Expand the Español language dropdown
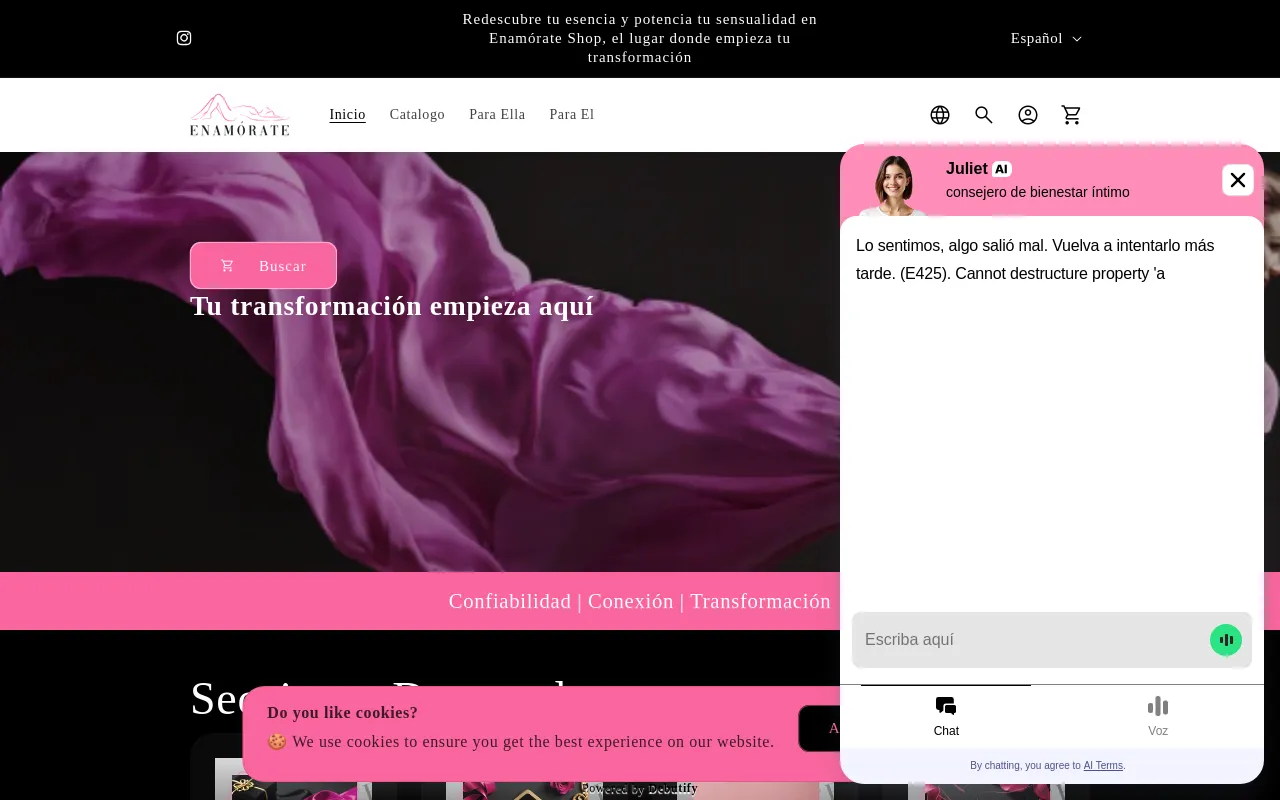1280x800 pixels. 1046,38
